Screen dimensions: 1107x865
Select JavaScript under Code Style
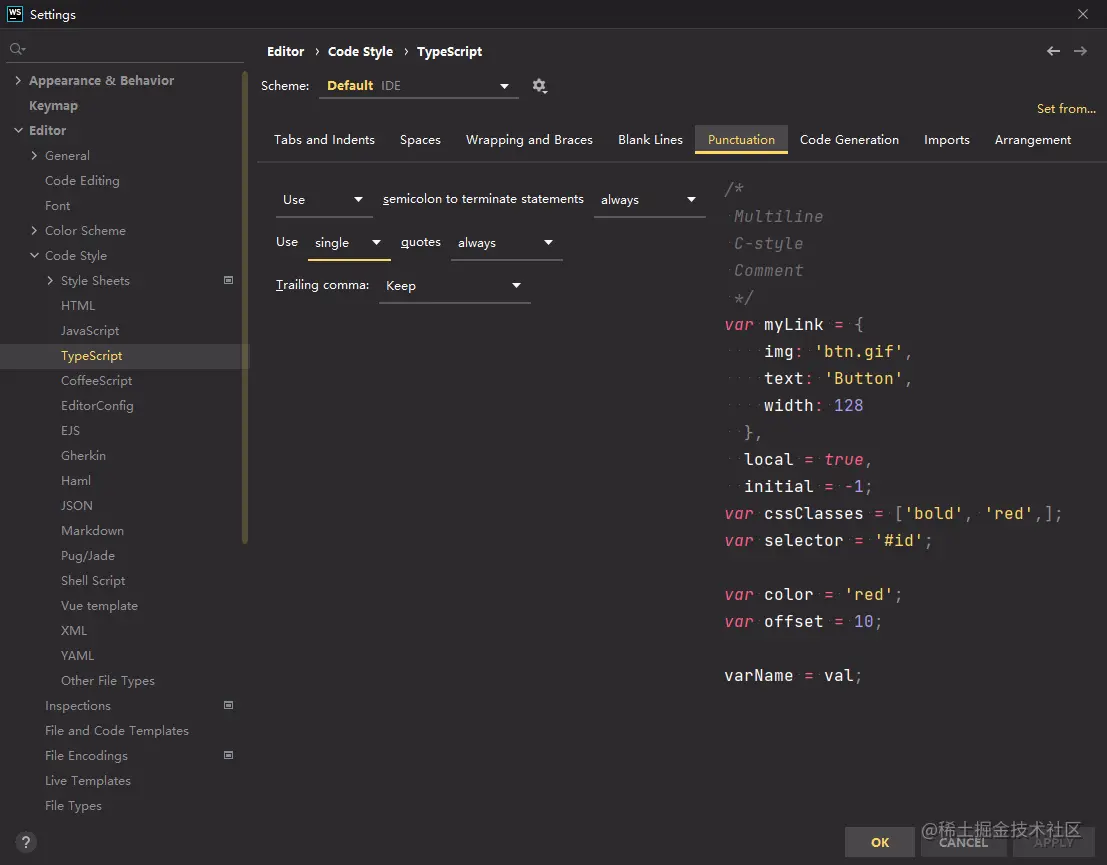coord(90,330)
